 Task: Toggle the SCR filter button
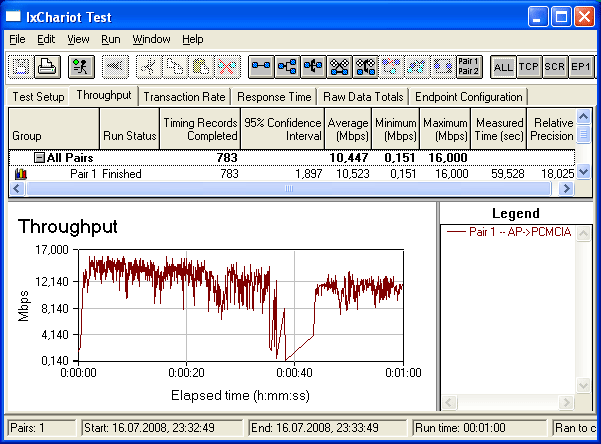555,67
